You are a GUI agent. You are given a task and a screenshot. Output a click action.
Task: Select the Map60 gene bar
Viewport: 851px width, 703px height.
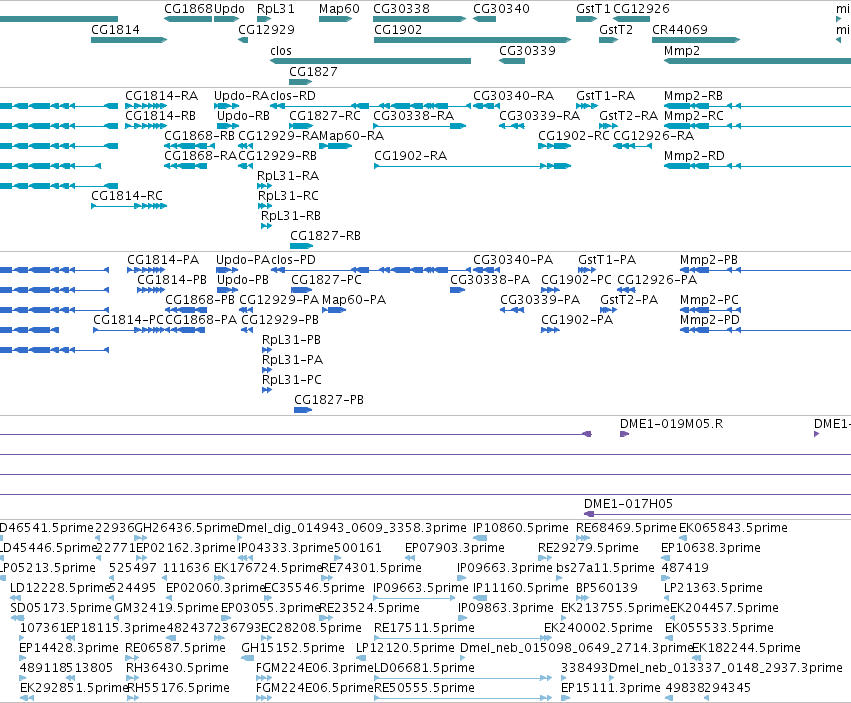(335, 19)
